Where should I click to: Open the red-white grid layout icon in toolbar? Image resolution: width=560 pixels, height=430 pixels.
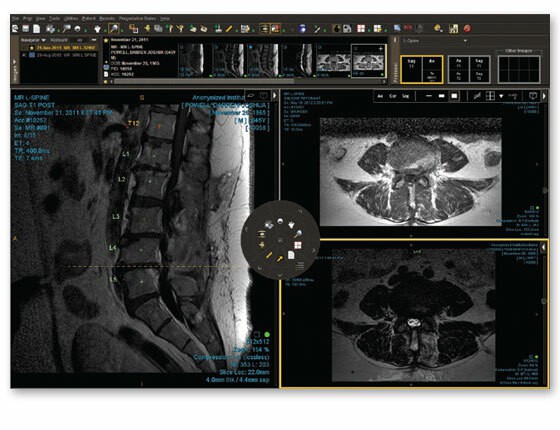pyautogui.click(x=361, y=29)
